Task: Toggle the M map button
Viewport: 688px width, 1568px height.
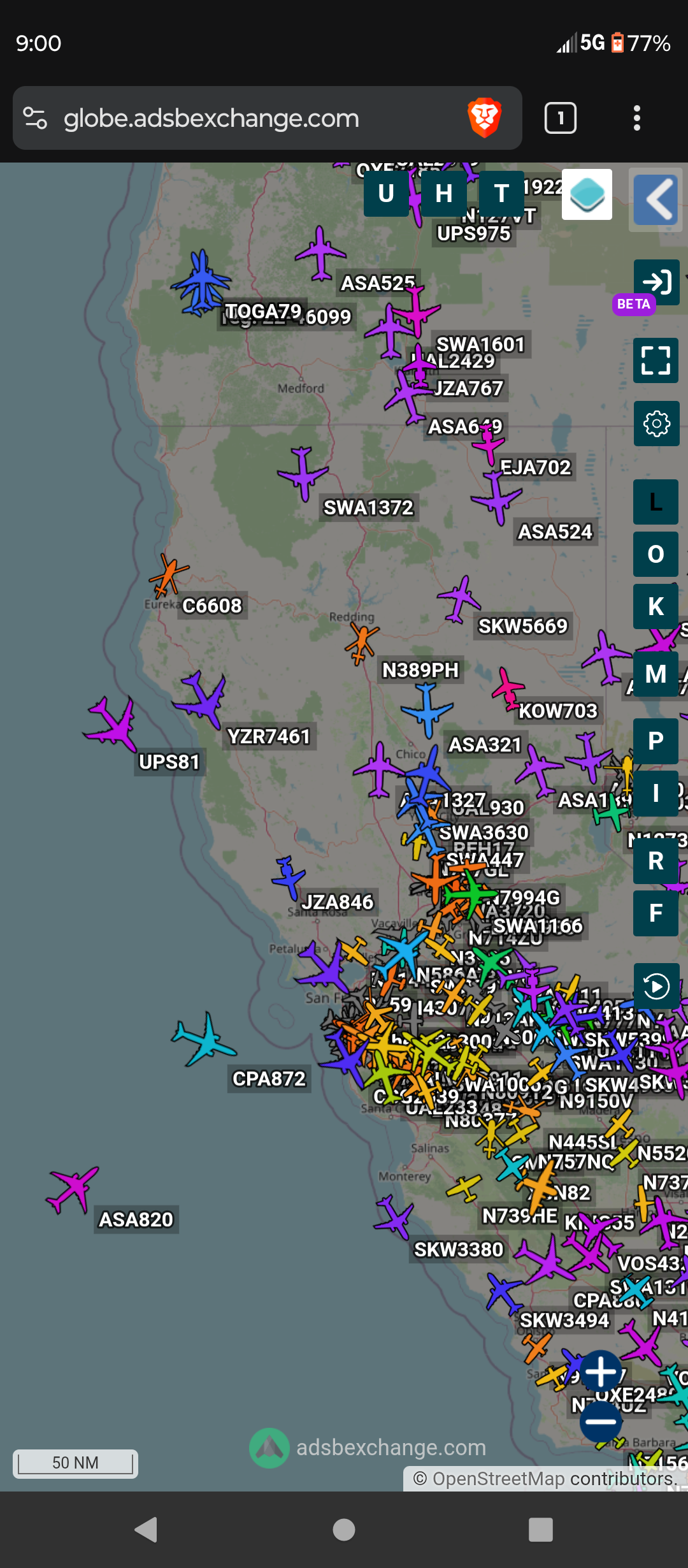Action: tap(656, 674)
